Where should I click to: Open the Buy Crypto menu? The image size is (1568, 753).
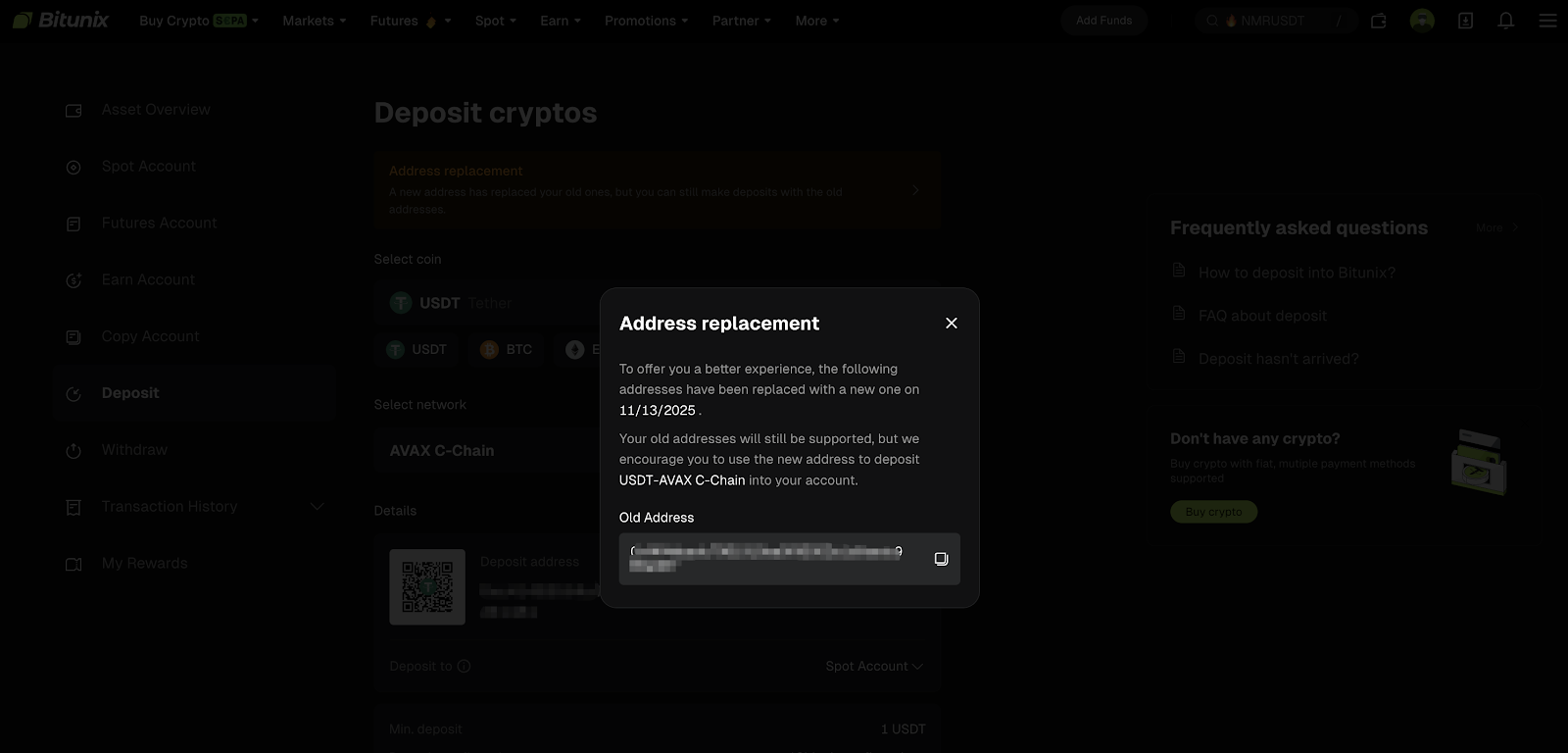coord(198,21)
